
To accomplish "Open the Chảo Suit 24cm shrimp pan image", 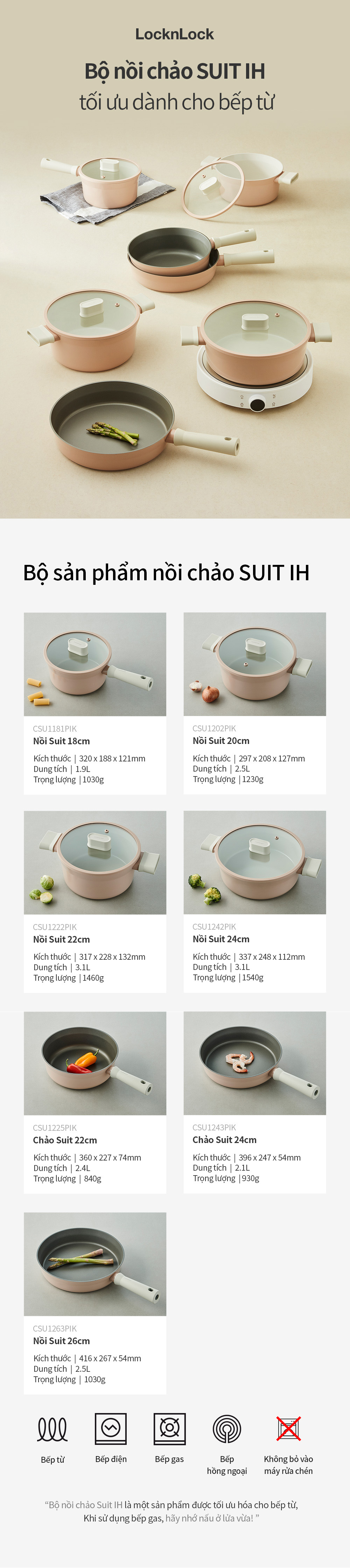I will click(254, 1063).
